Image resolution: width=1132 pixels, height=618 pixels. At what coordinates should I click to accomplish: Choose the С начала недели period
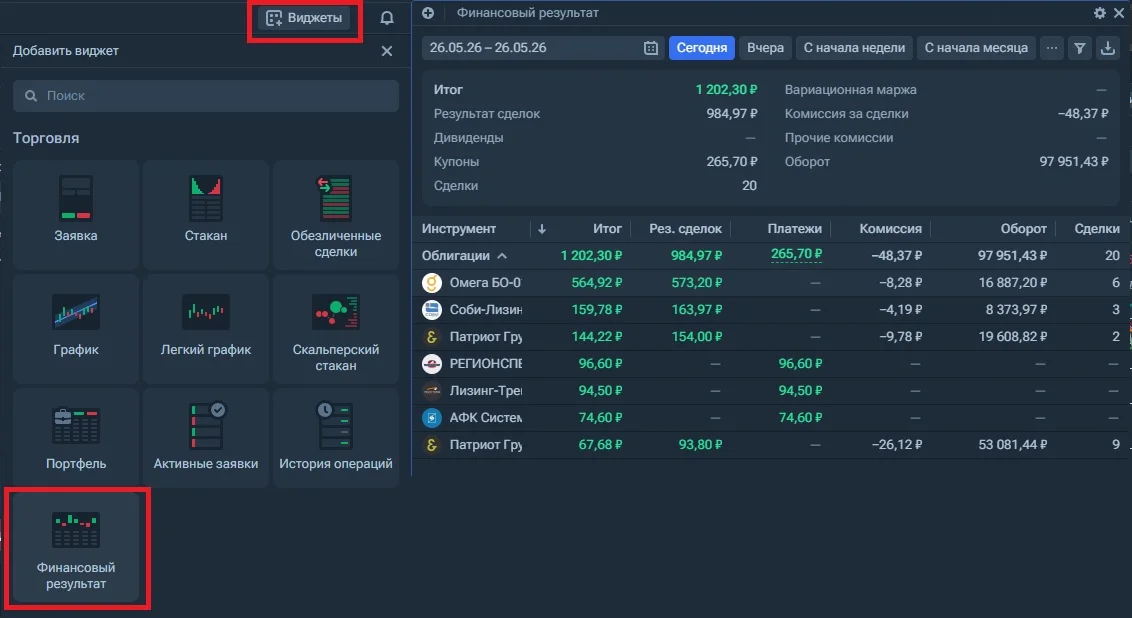[854, 48]
